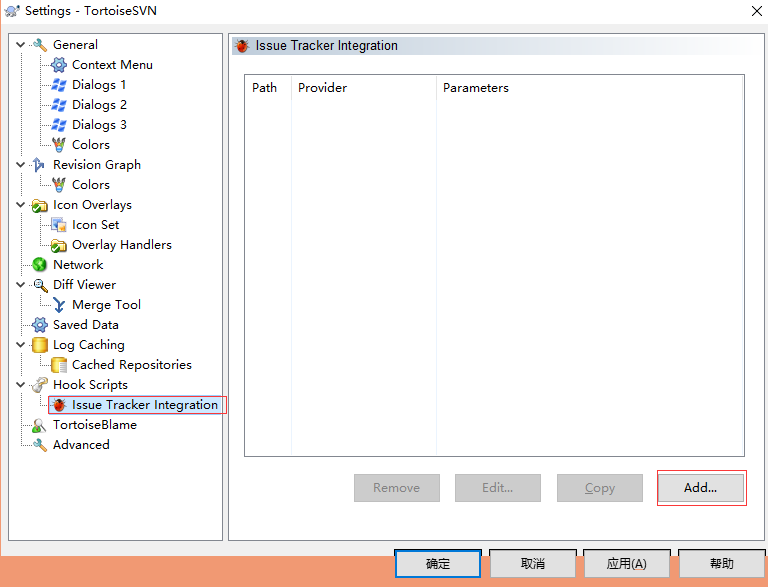Image resolution: width=768 pixels, height=587 pixels.
Task: Select TortoiseBlame settings
Action: (x=95, y=425)
